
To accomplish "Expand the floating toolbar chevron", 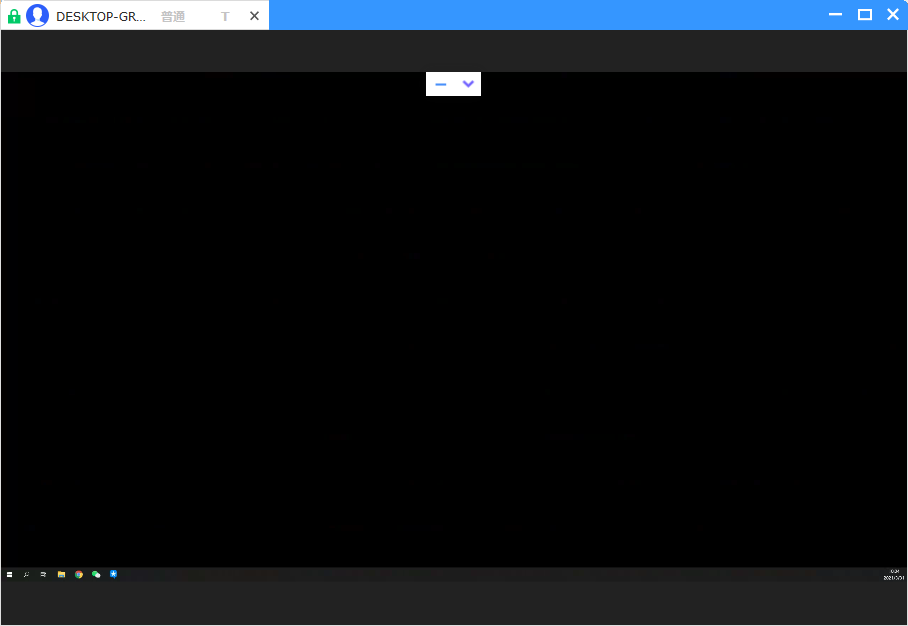I will 468,84.
